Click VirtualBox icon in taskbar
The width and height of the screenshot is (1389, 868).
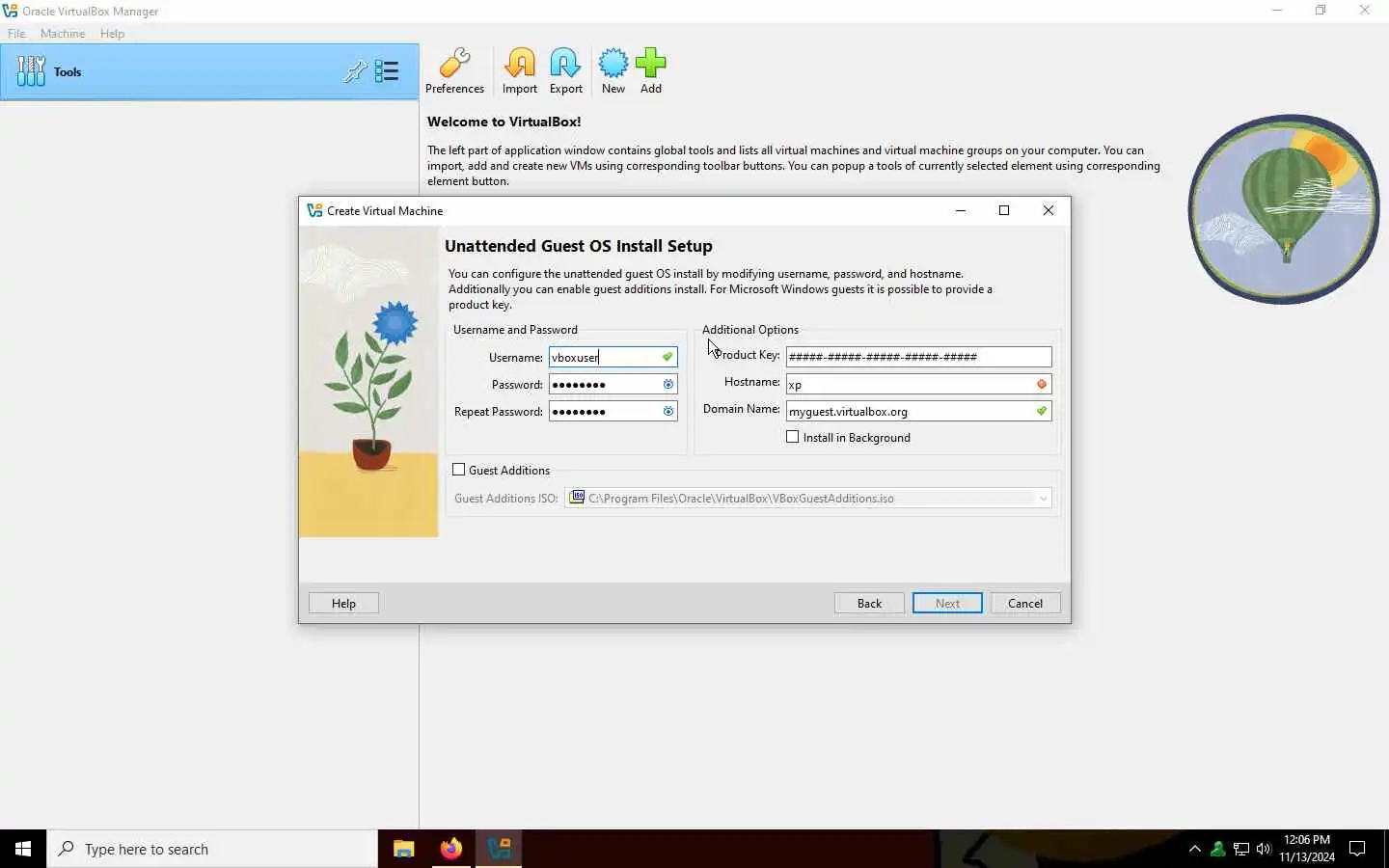(499, 849)
